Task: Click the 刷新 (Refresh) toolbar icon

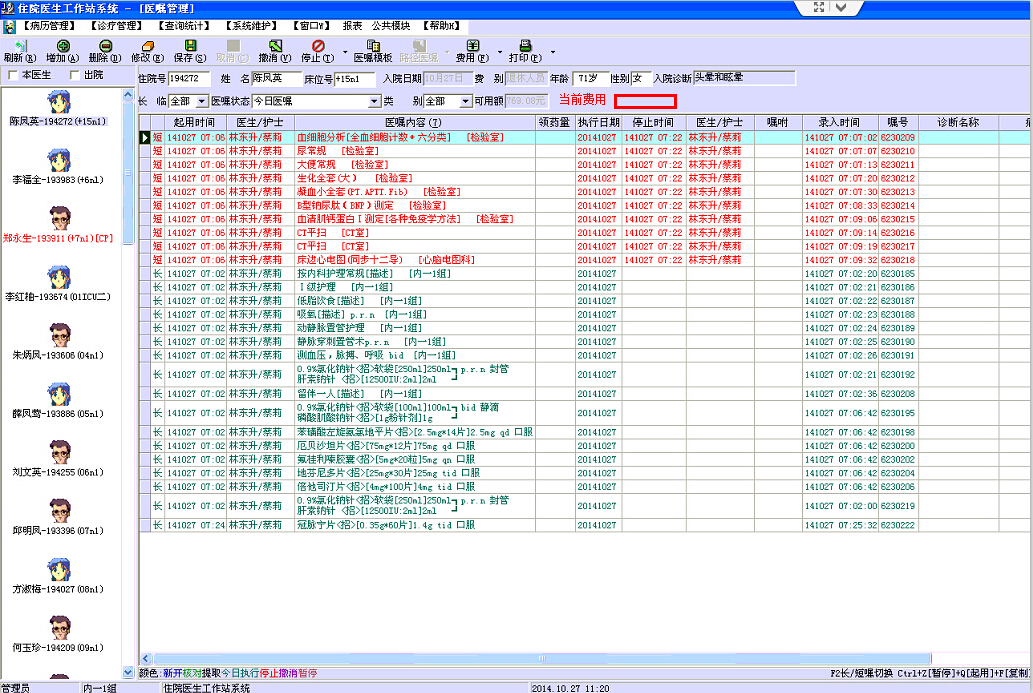Action: click(x=20, y=45)
